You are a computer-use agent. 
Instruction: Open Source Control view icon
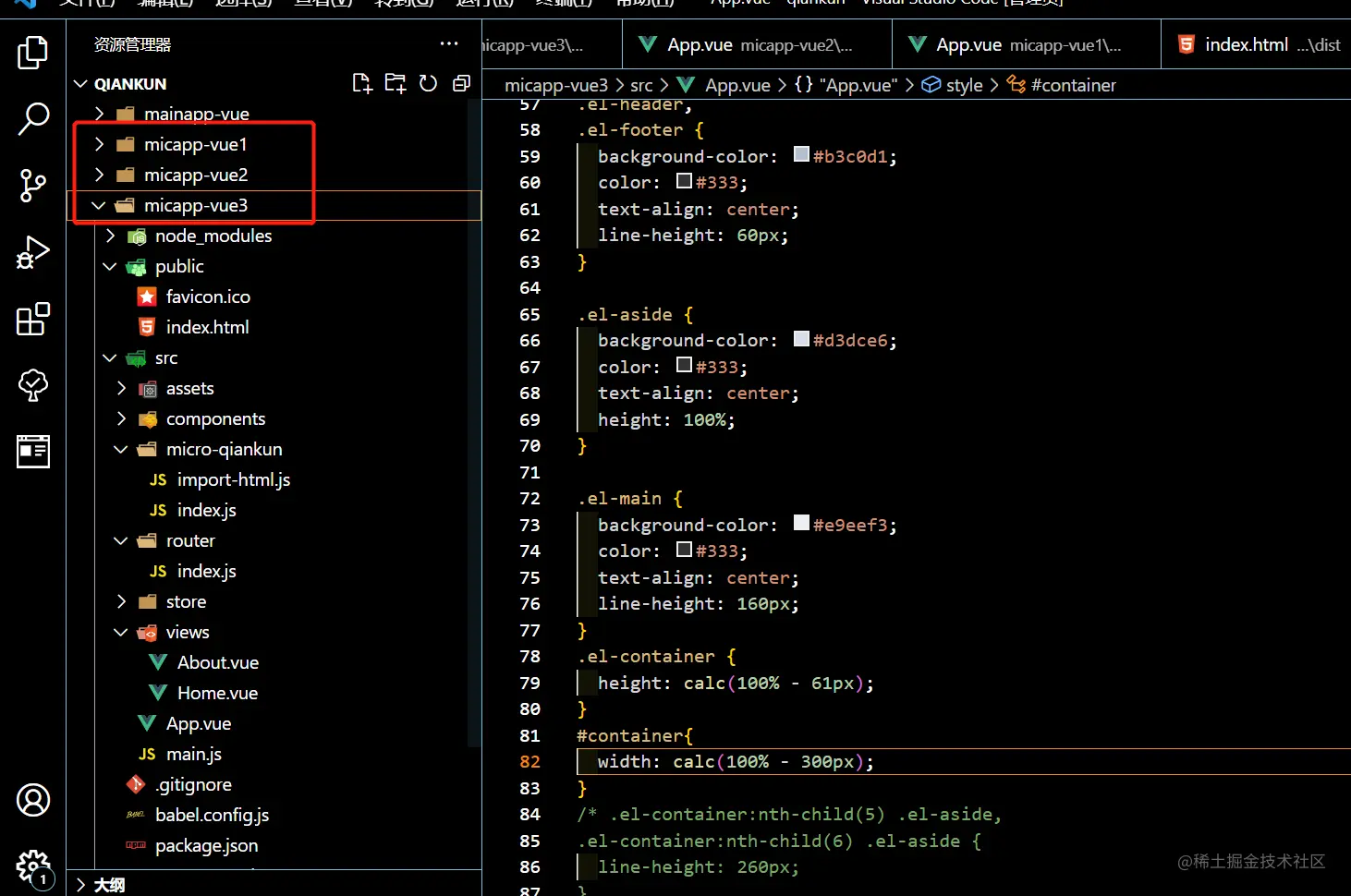(x=33, y=186)
